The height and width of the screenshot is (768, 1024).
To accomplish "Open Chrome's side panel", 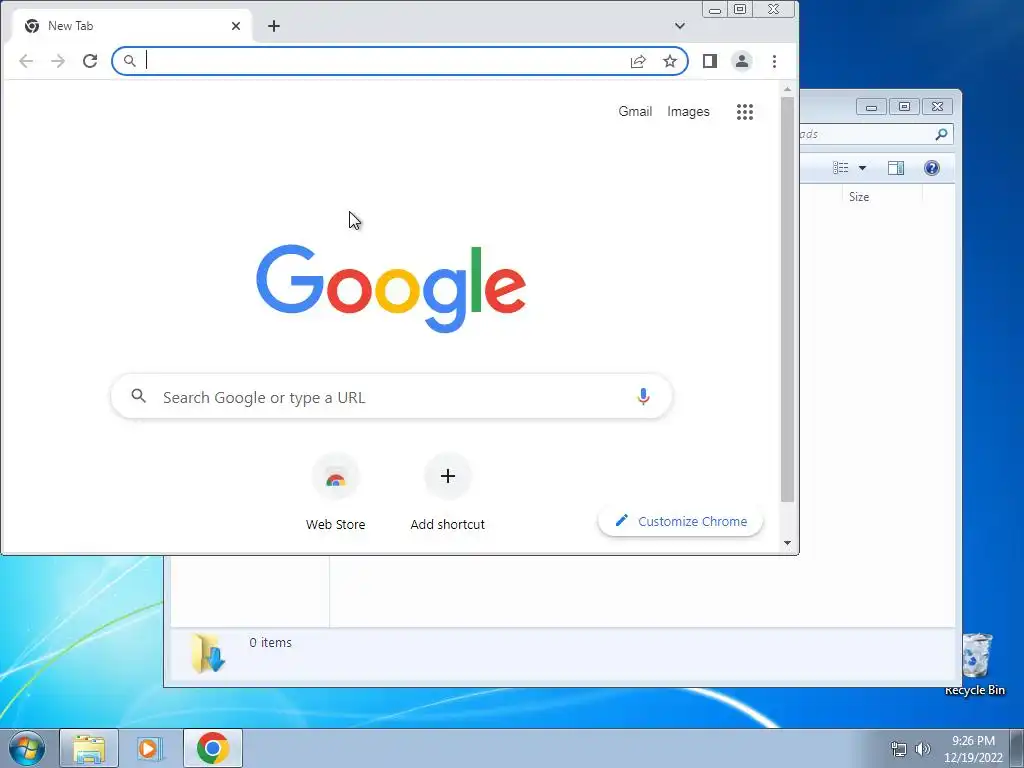I will [x=710, y=61].
